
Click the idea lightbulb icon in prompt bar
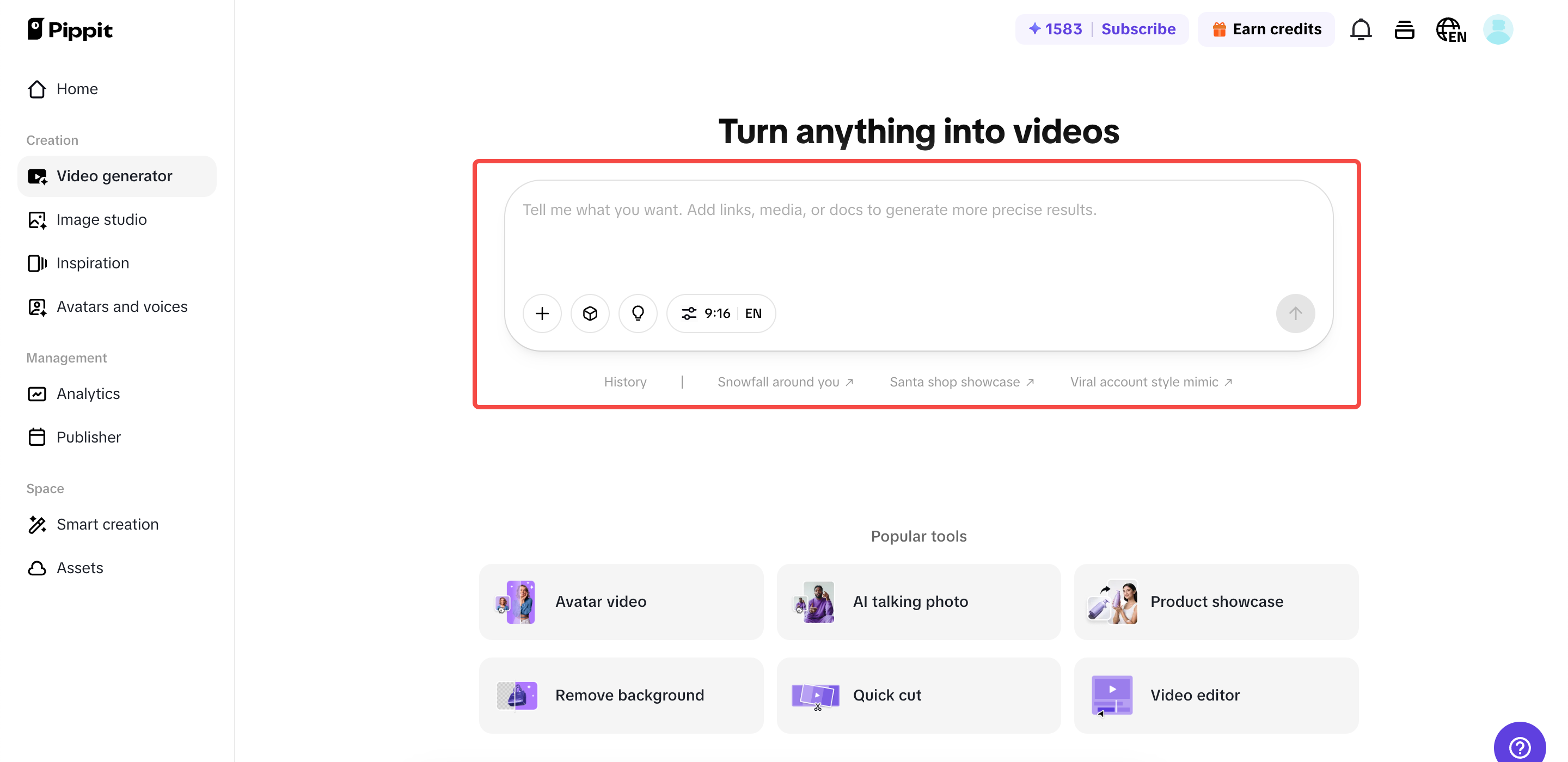(638, 313)
